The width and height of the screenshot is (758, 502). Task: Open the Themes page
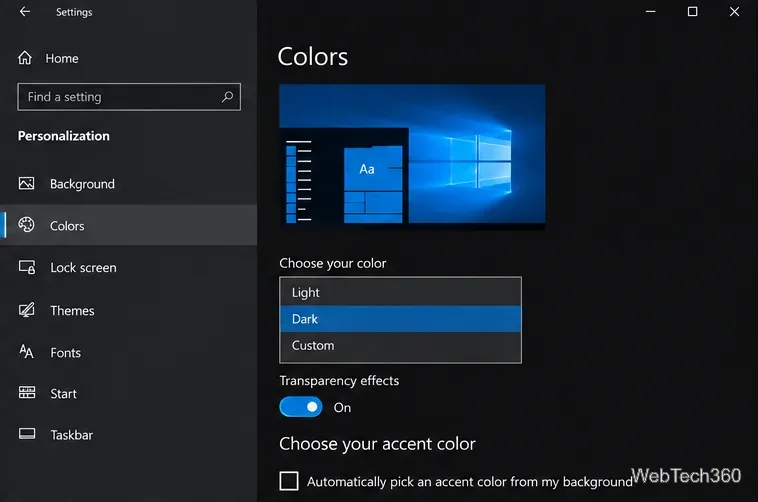73,310
